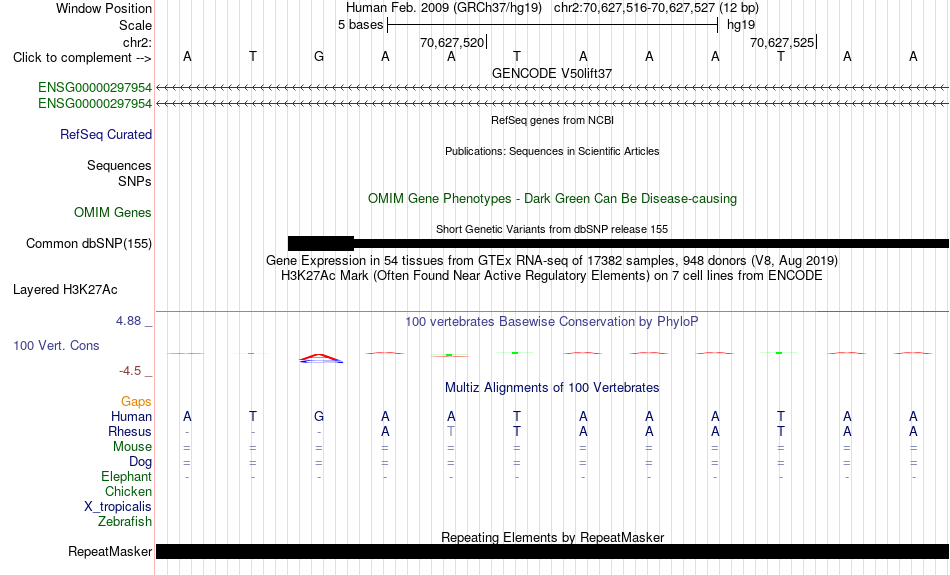Open the OMIM Genes track label
This screenshot has width=950, height=575.
(113, 213)
